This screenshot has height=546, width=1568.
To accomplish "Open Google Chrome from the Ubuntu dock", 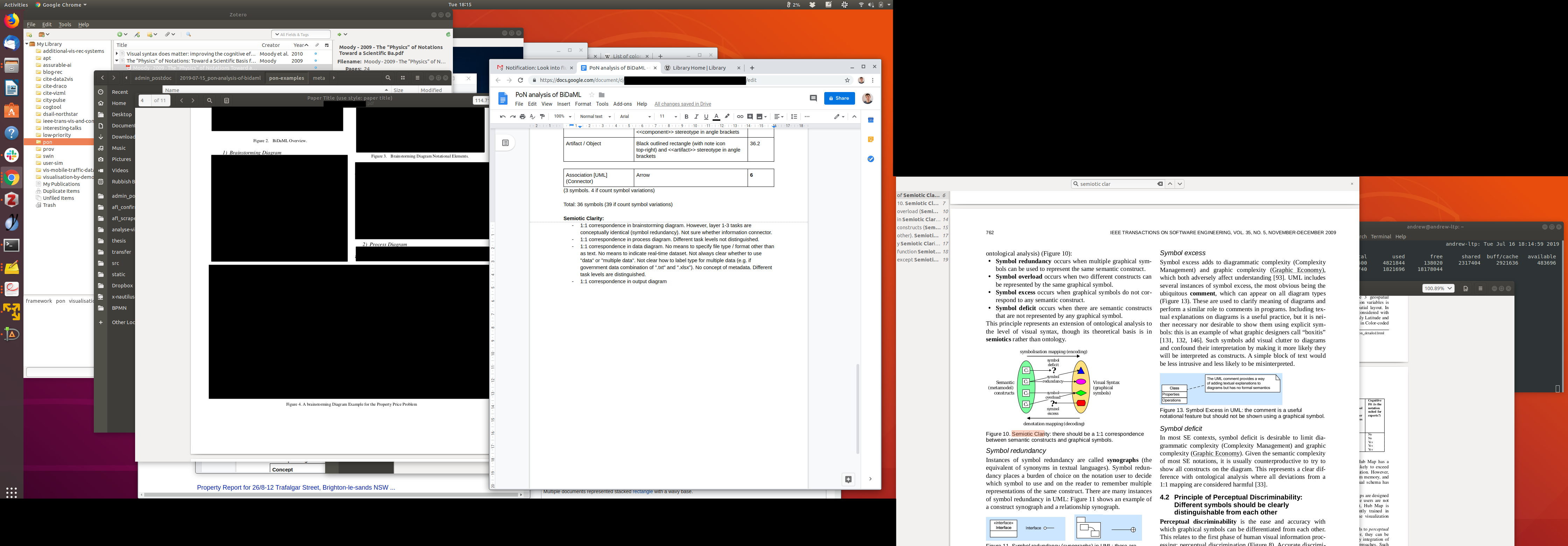I will click(x=12, y=178).
